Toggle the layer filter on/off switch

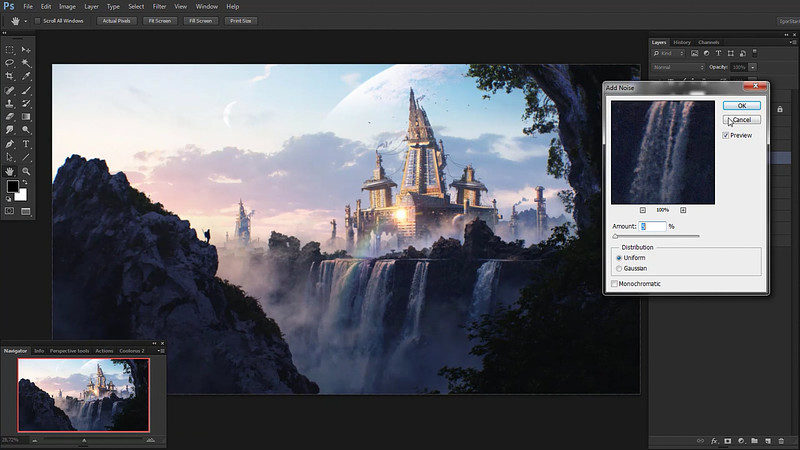[x=755, y=53]
